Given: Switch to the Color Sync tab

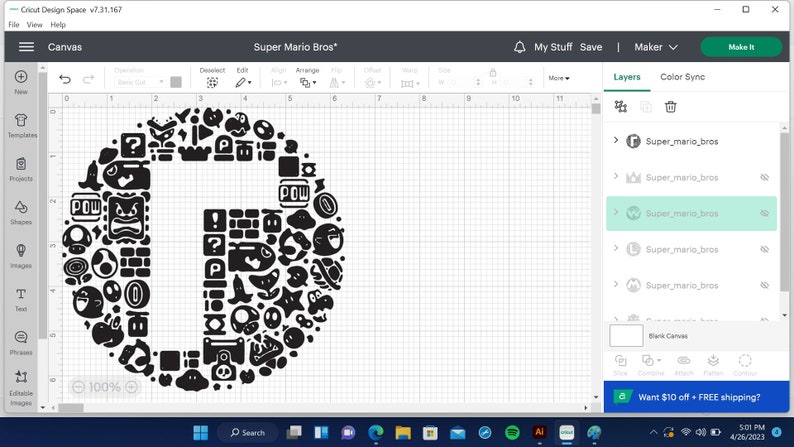Looking at the screenshot, I should point(683,77).
